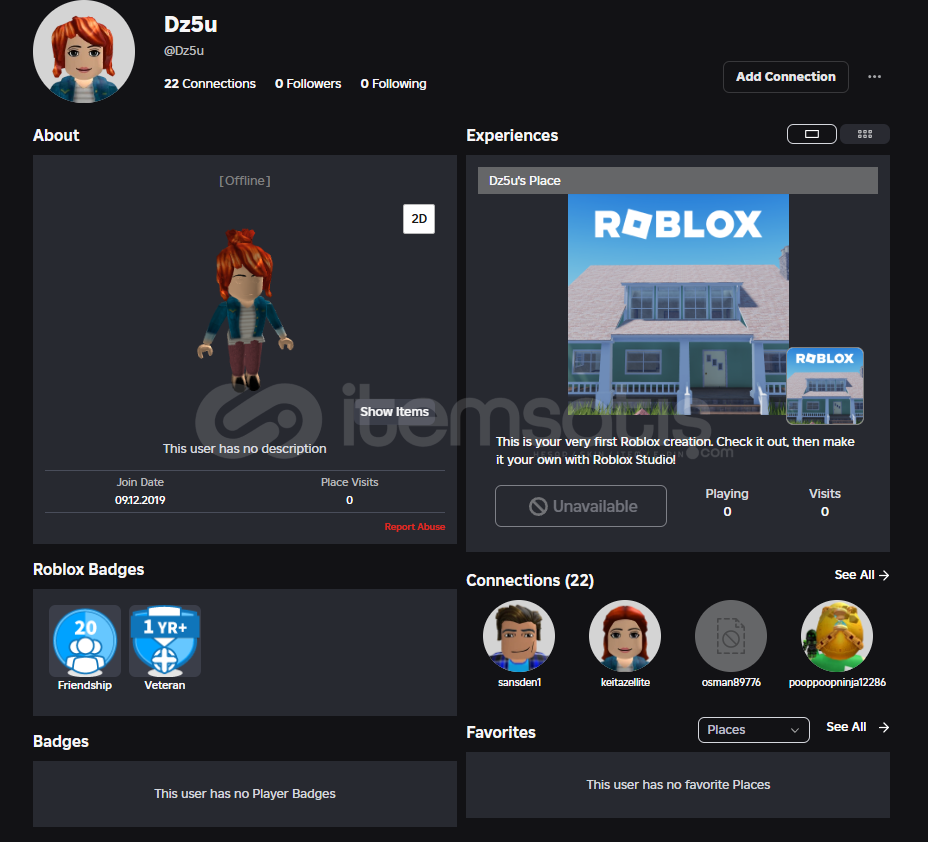Click the @Dz5u username text
Screen dimensions: 928x842
[183, 51]
